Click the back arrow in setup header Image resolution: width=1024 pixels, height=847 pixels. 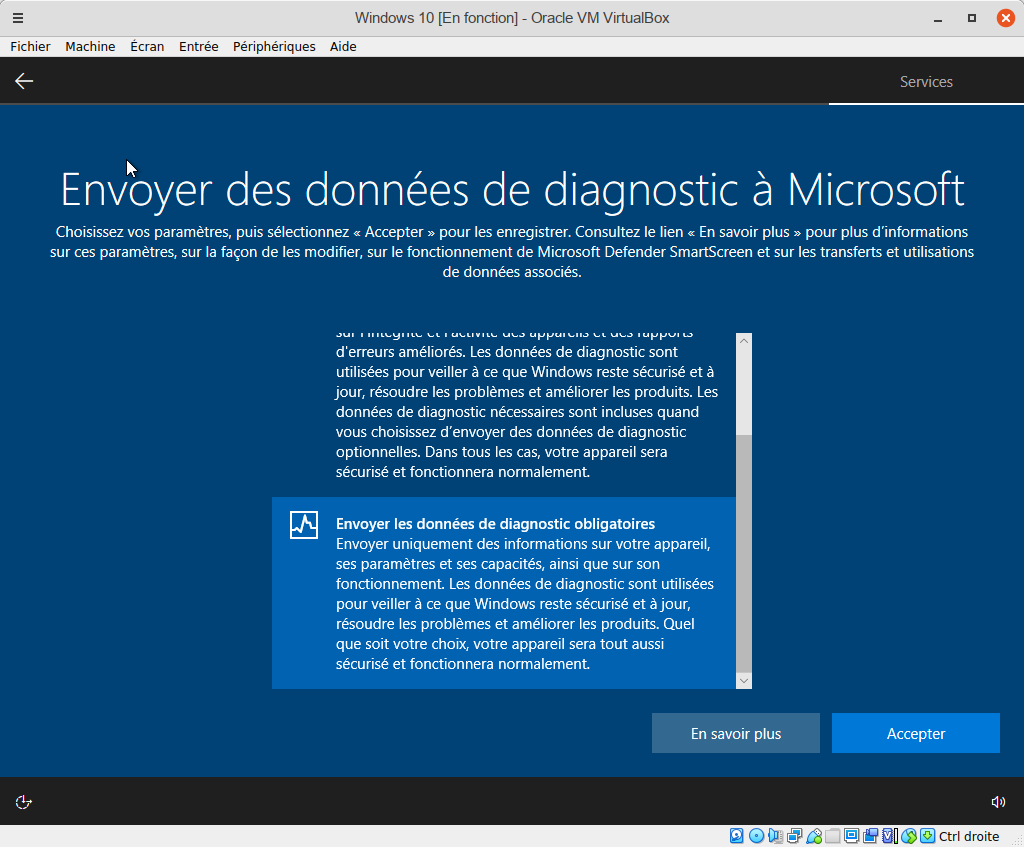pyautogui.click(x=24, y=81)
